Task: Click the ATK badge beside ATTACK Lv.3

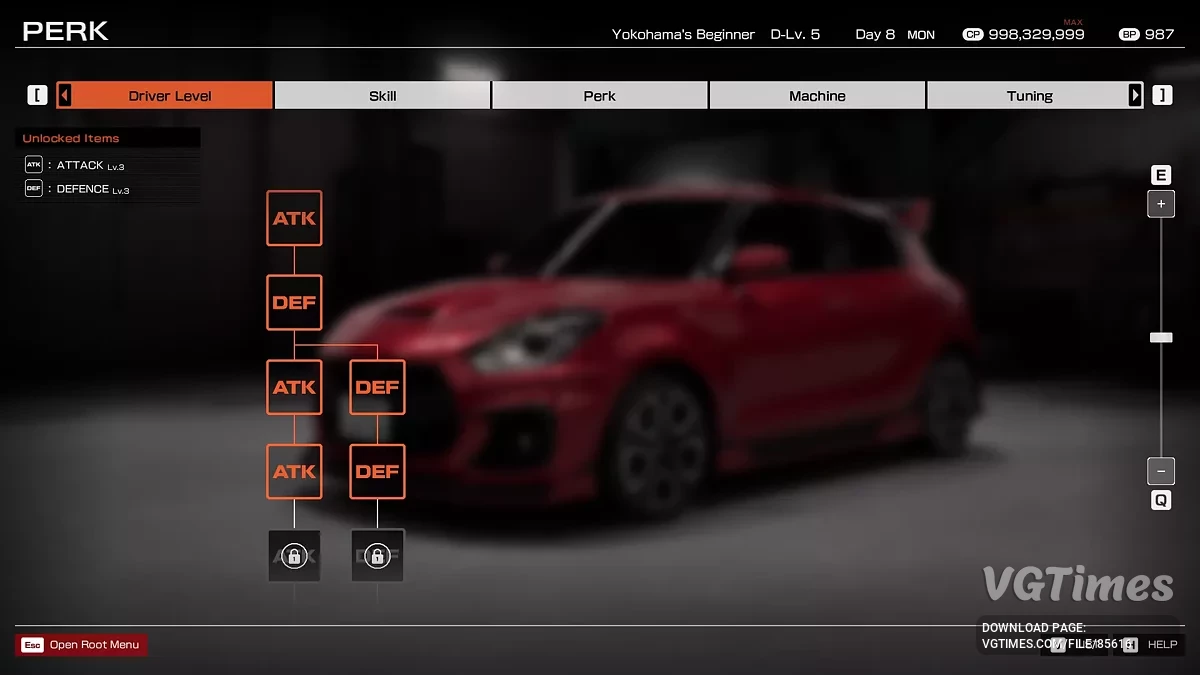Action: tap(33, 165)
